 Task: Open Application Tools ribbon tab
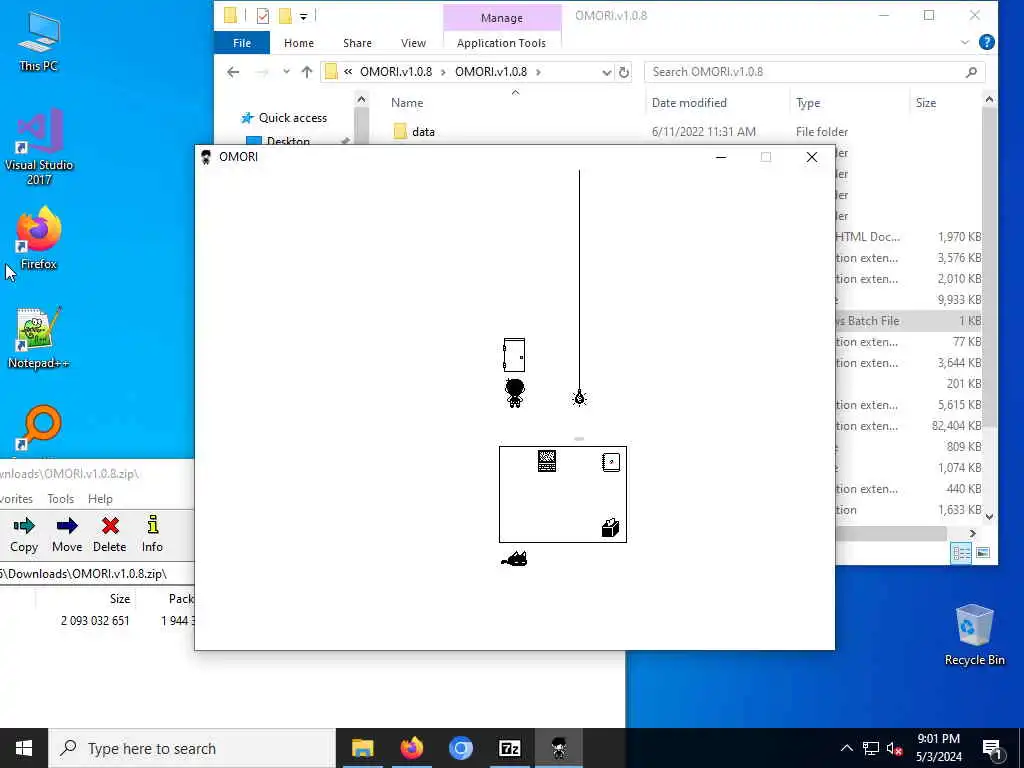[502, 43]
